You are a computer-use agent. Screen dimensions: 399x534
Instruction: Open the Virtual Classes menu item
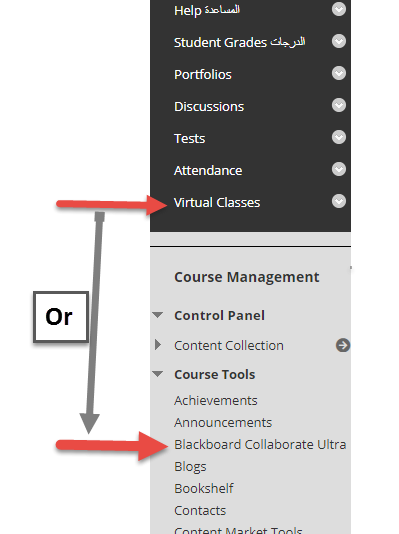(x=217, y=203)
